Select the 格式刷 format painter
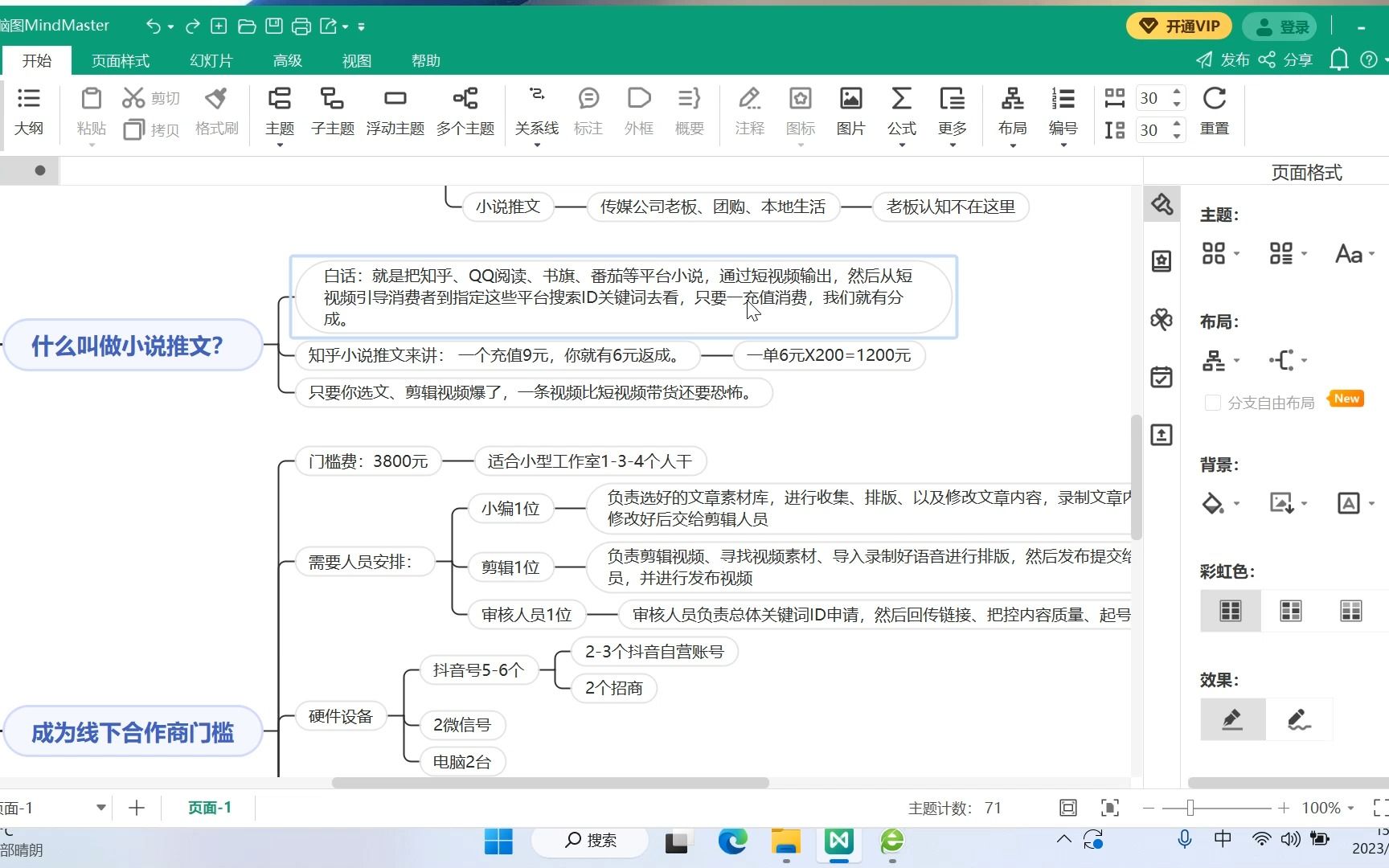 point(216,112)
